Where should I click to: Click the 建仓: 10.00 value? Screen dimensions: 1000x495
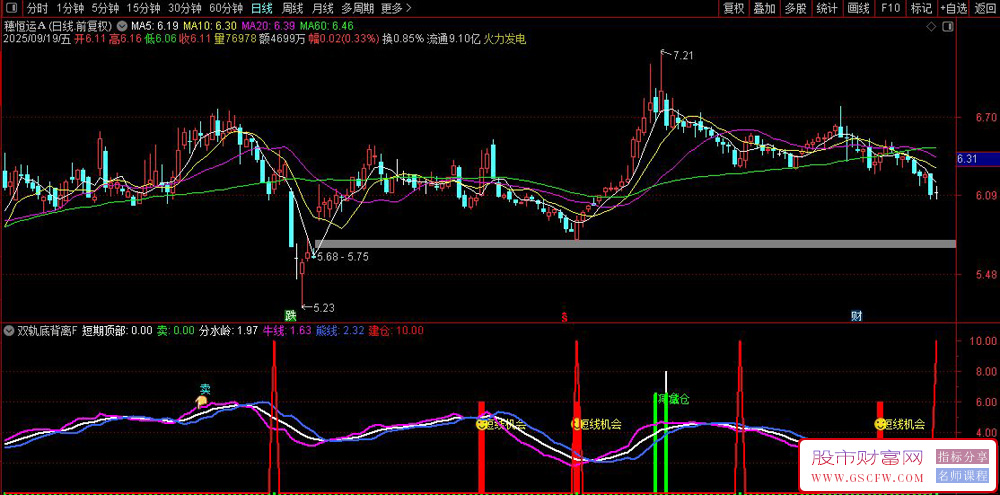pos(397,330)
